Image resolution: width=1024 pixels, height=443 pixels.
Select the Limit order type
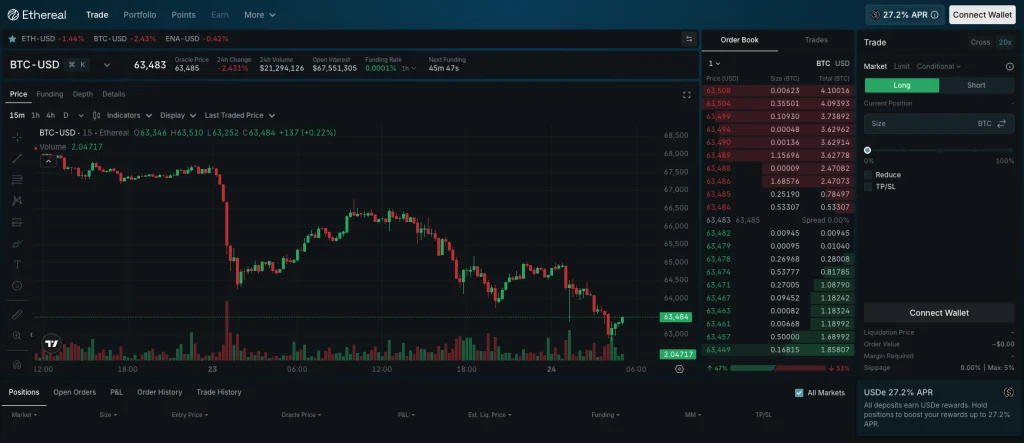coord(901,67)
